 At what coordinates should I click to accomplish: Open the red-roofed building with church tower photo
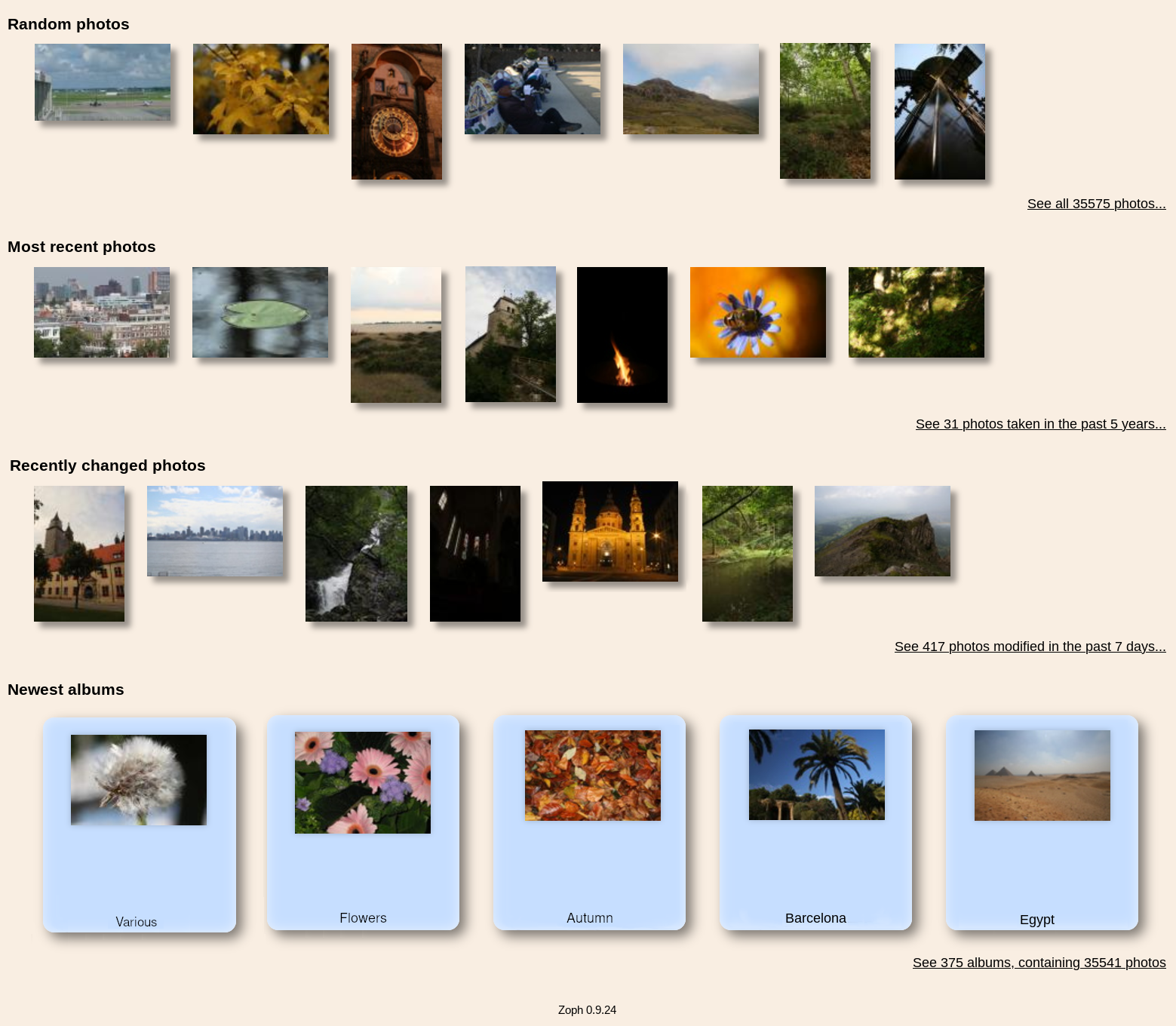coord(79,554)
